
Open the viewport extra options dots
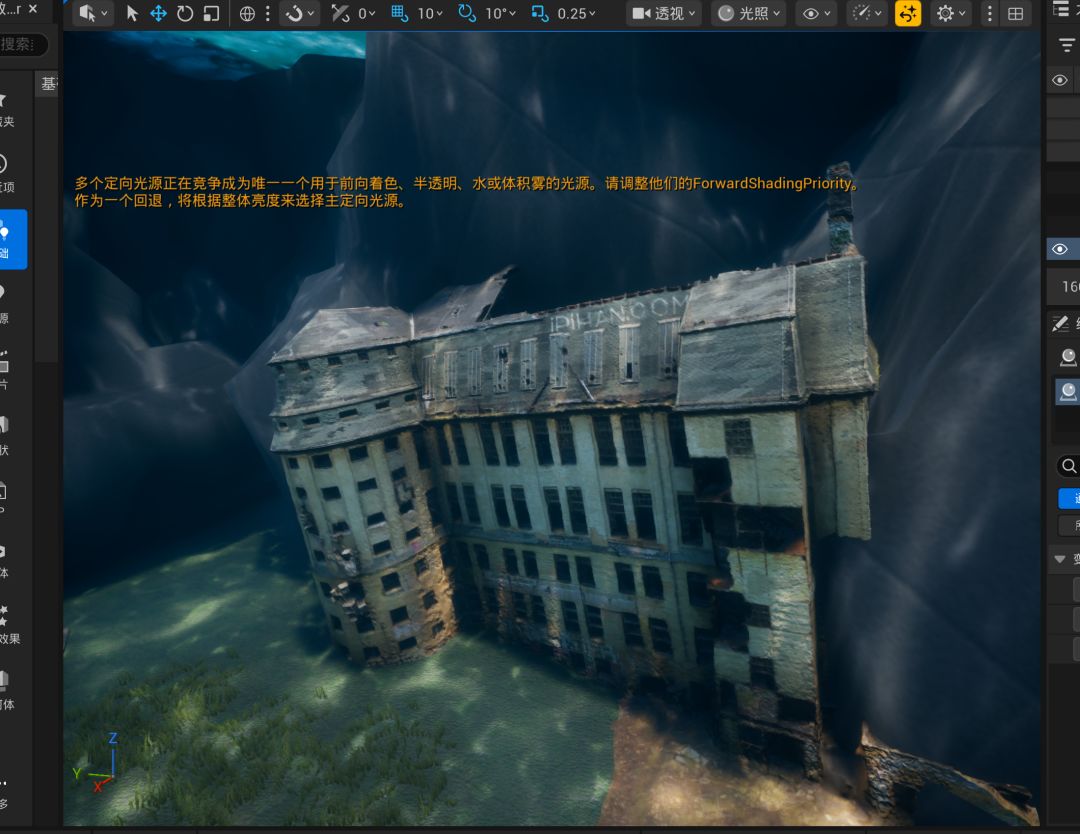click(x=990, y=13)
